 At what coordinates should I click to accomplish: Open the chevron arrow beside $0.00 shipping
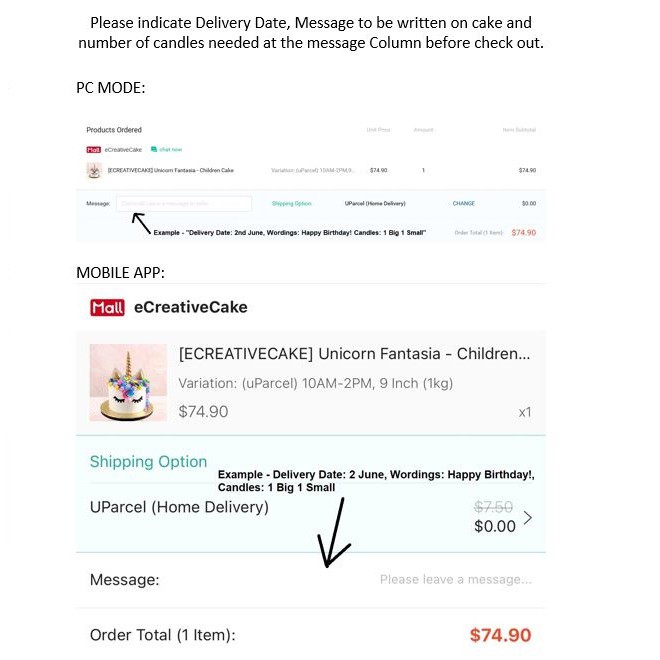coord(528,517)
